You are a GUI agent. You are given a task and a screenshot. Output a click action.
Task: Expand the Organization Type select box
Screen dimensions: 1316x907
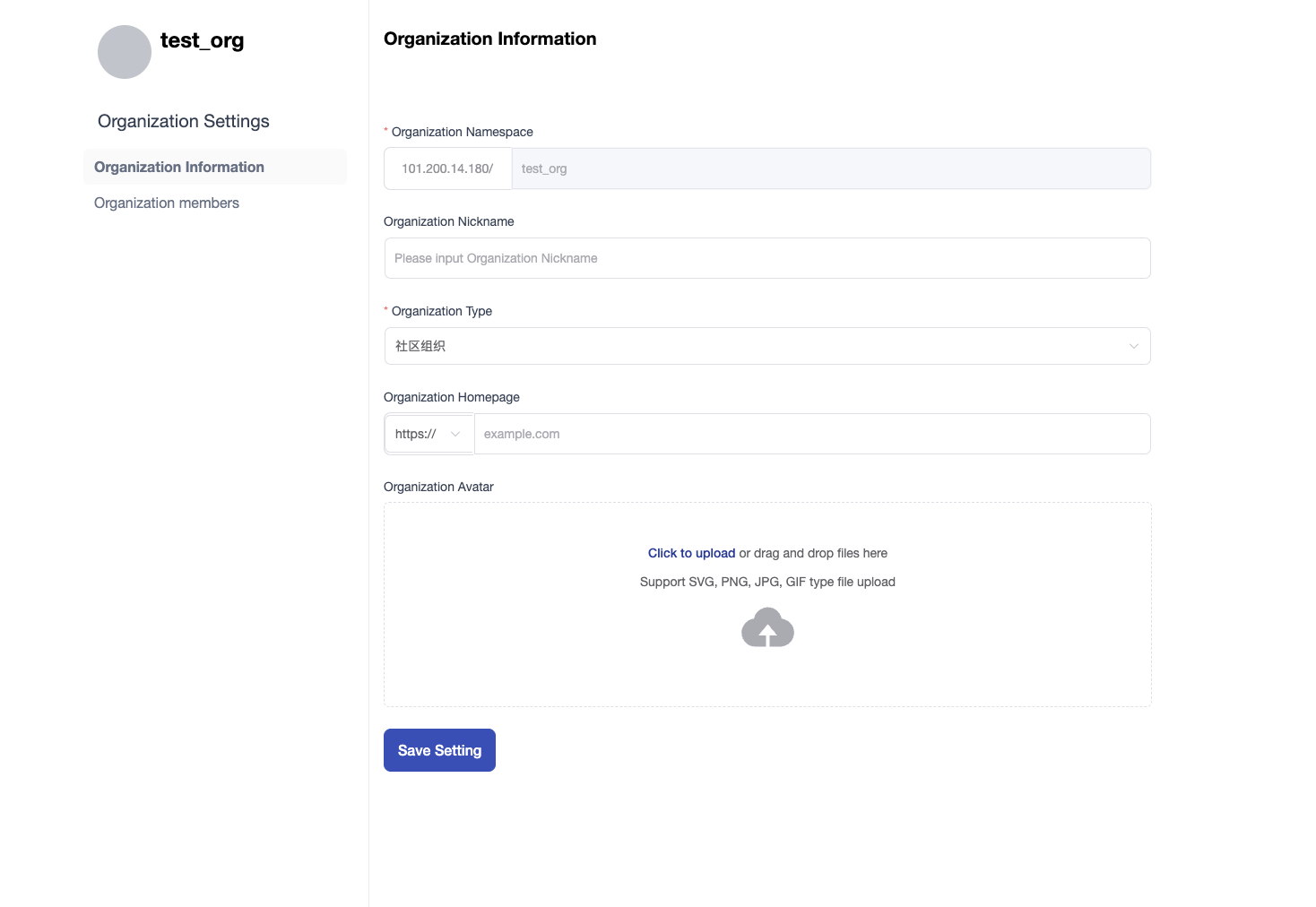(753, 346)
